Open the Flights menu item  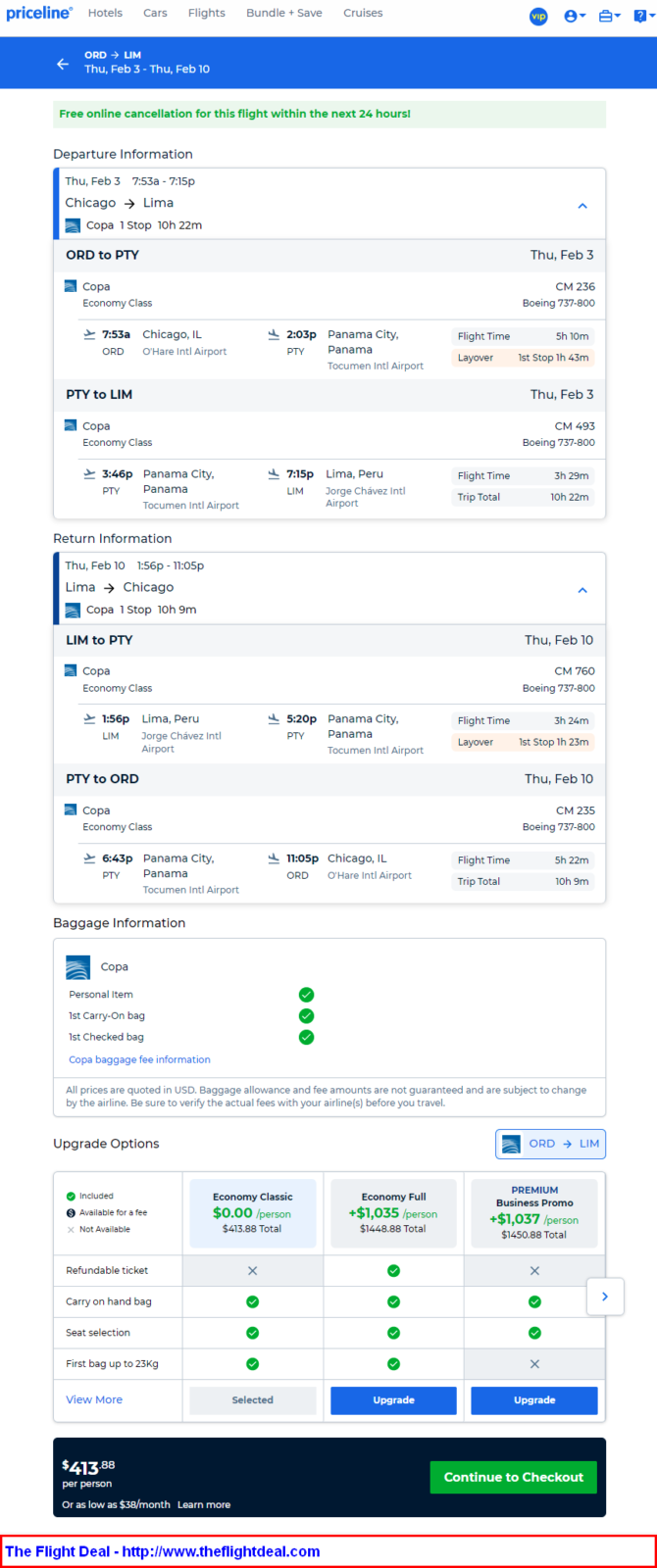click(x=206, y=14)
